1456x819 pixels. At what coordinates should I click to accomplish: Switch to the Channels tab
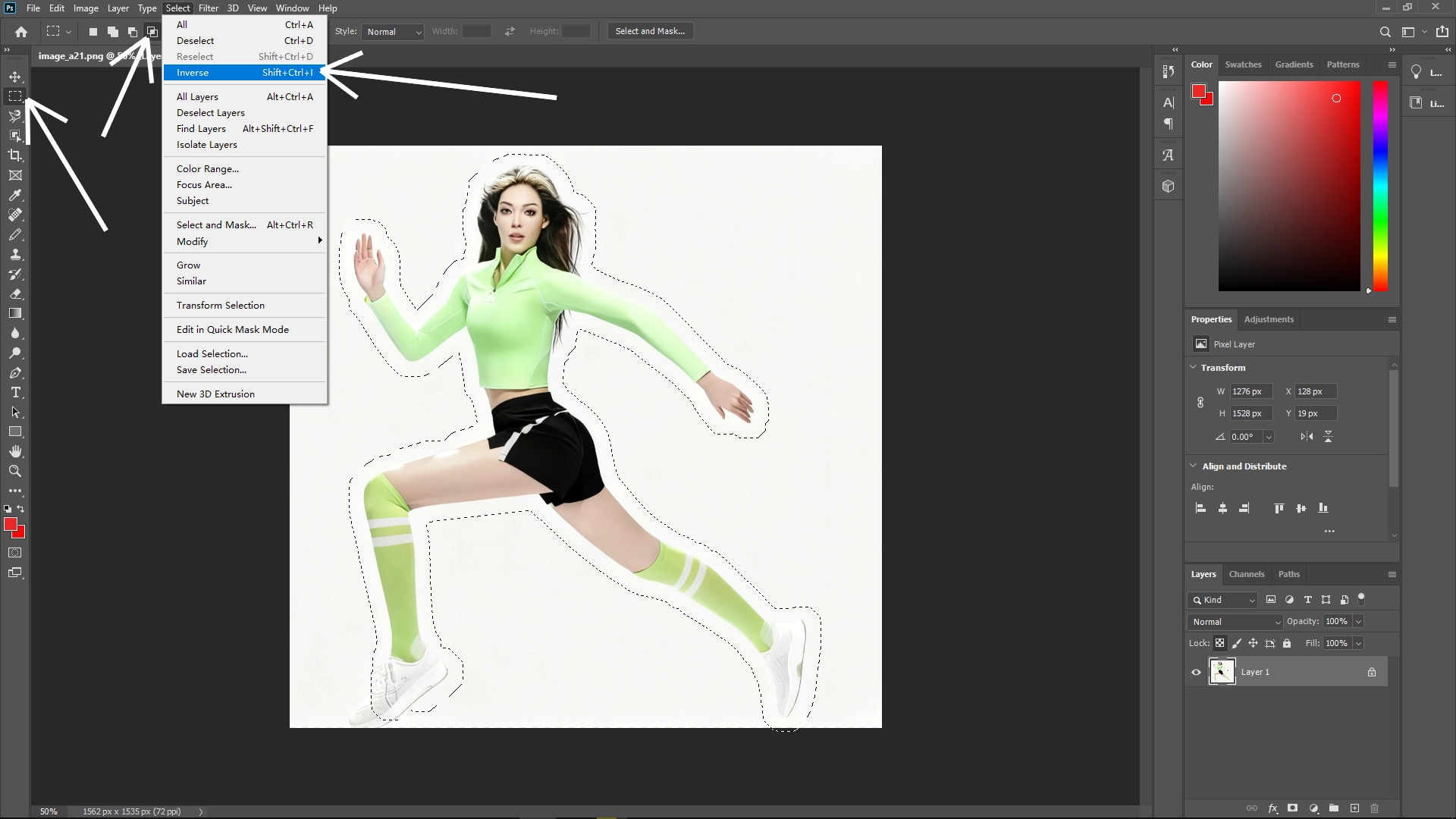[1246, 574]
